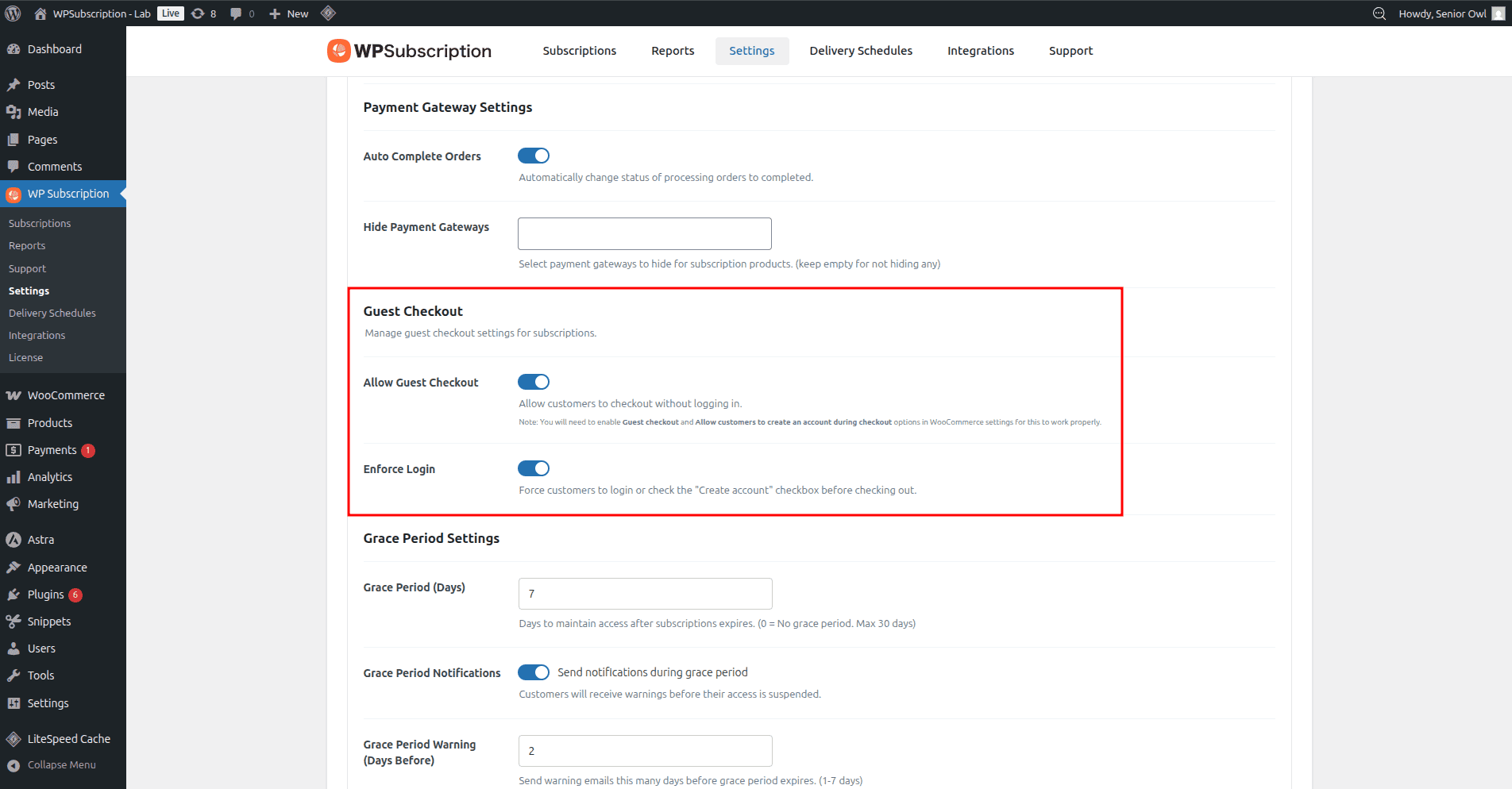Toggle Enforce Login switch

534,468
